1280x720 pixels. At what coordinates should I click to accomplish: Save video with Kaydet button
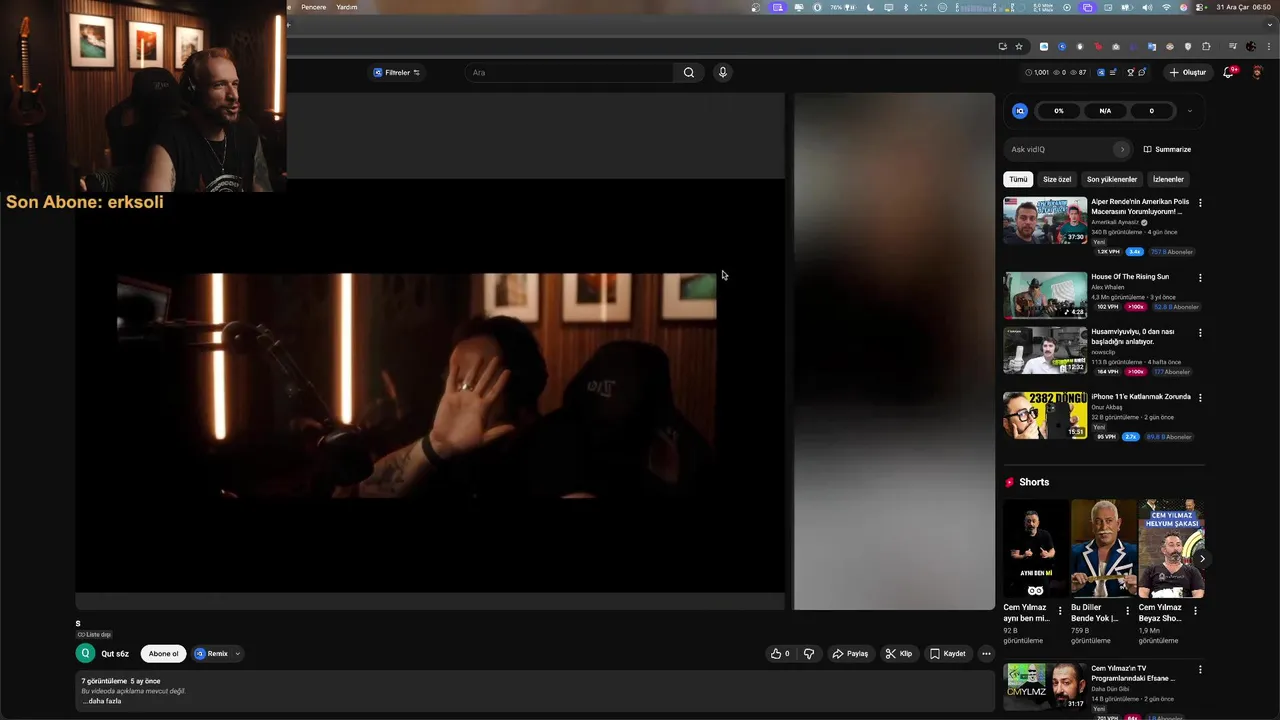click(x=947, y=653)
